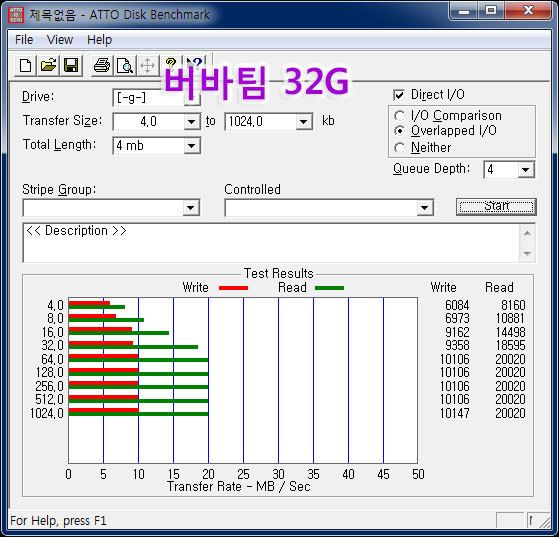The height and width of the screenshot is (537, 559).
Task: Click the write value 6973
Action: tap(457, 318)
